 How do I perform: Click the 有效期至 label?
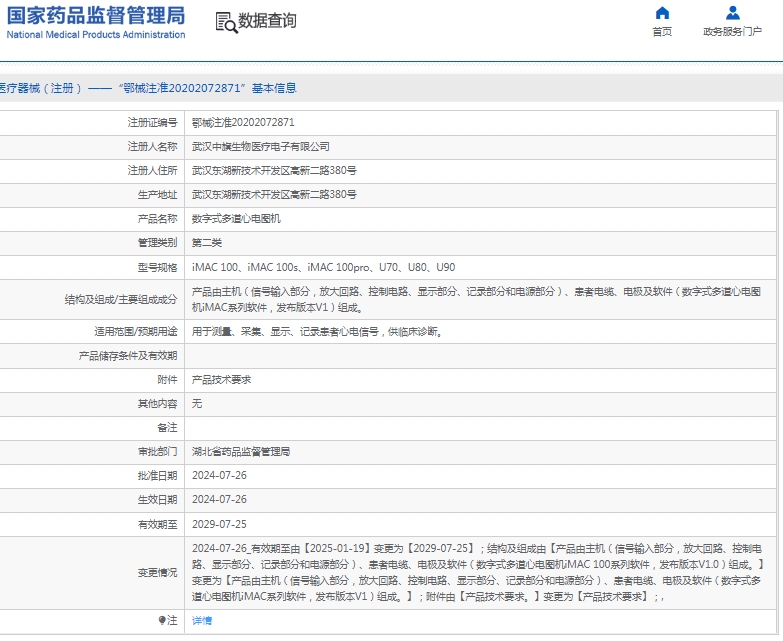[x=157, y=524]
